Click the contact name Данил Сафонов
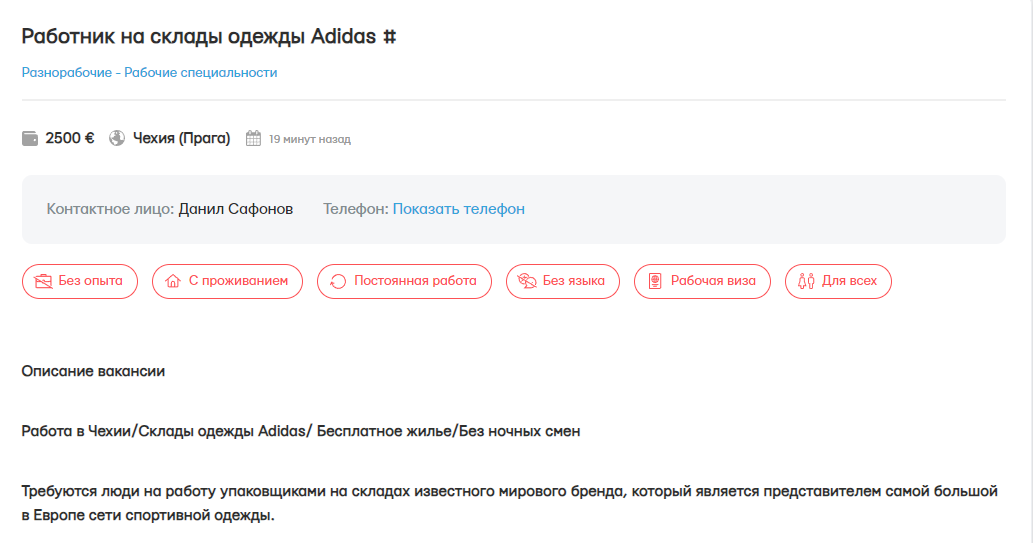The height and width of the screenshot is (543, 1033). [x=236, y=209]
